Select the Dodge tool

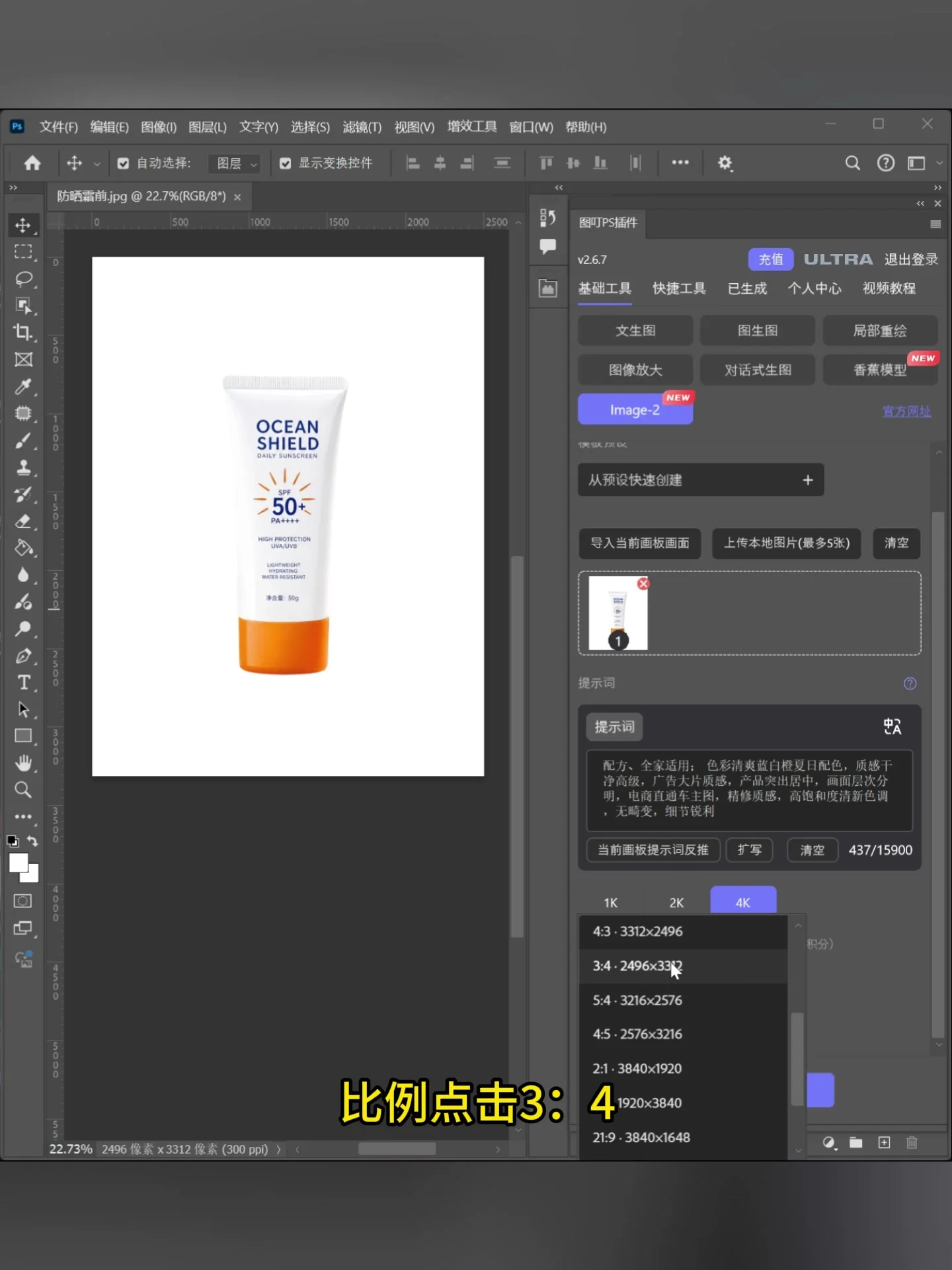23,629
